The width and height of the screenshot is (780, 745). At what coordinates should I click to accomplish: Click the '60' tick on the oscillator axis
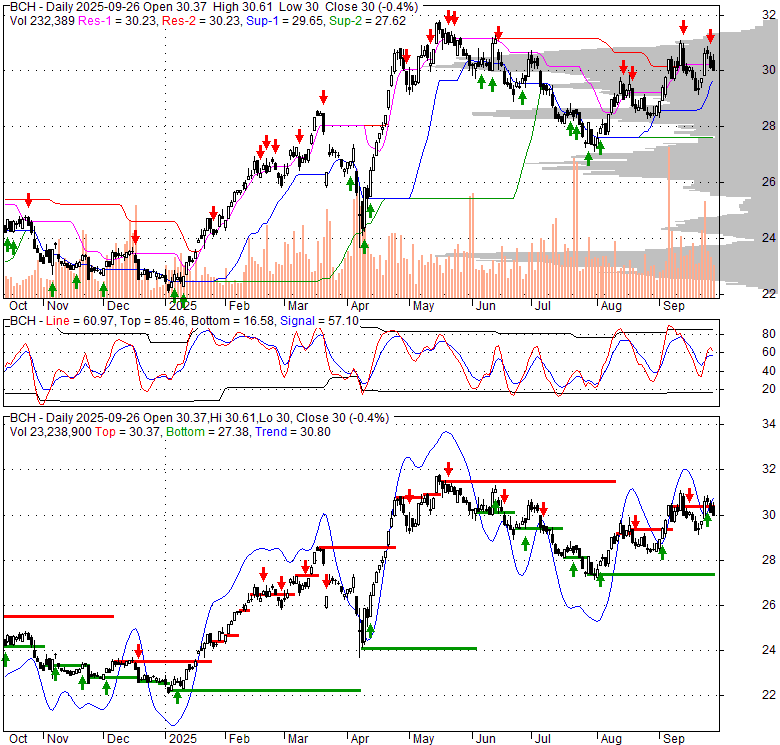pos(769,352)
